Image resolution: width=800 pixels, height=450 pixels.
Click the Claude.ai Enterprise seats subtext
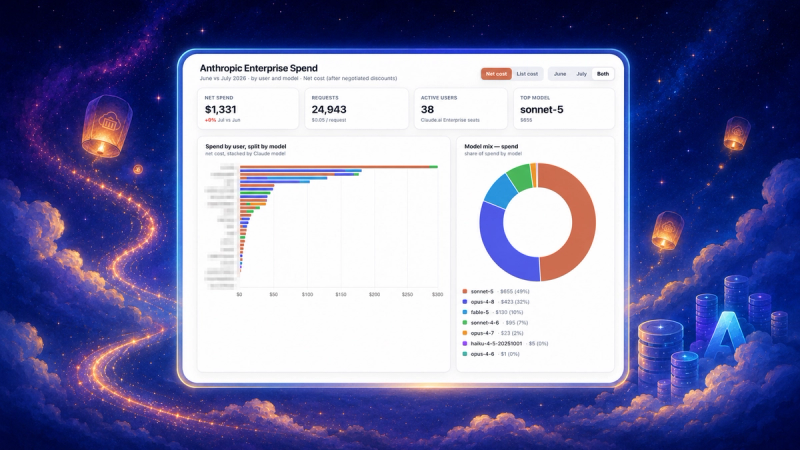pyautogui.click(x=450, y=120)
